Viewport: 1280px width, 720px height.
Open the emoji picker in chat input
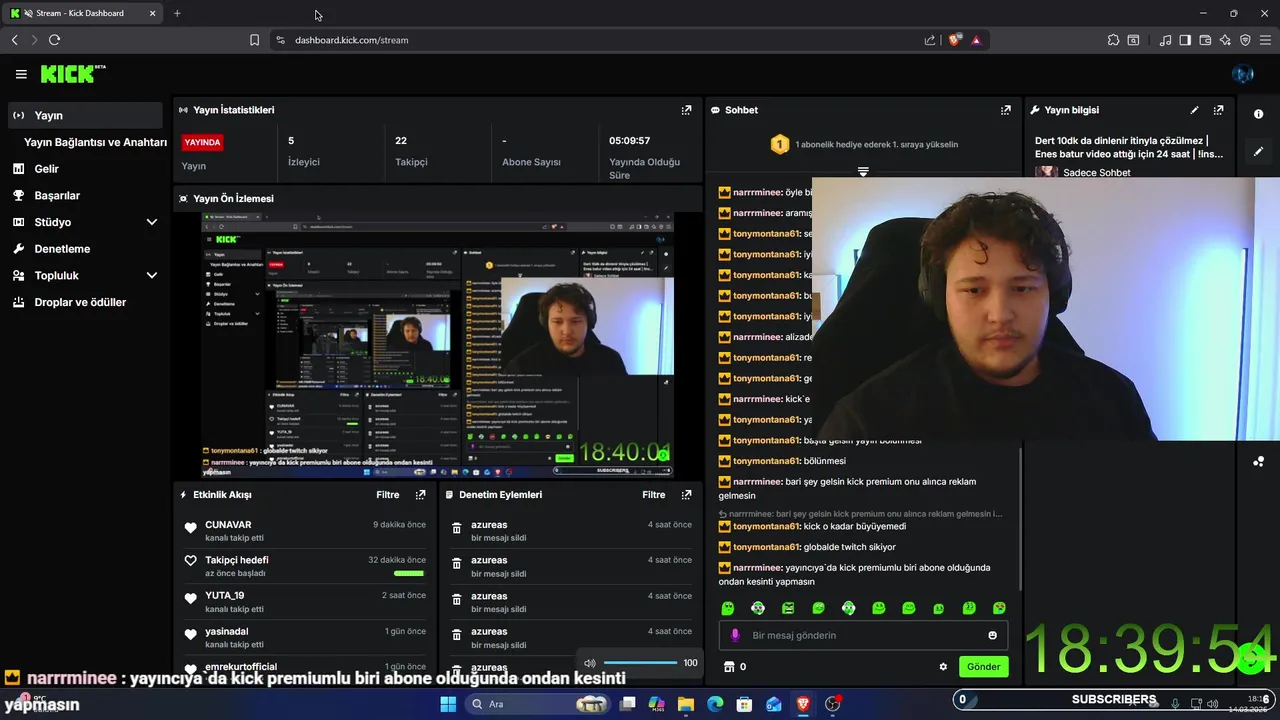[992, 635]
